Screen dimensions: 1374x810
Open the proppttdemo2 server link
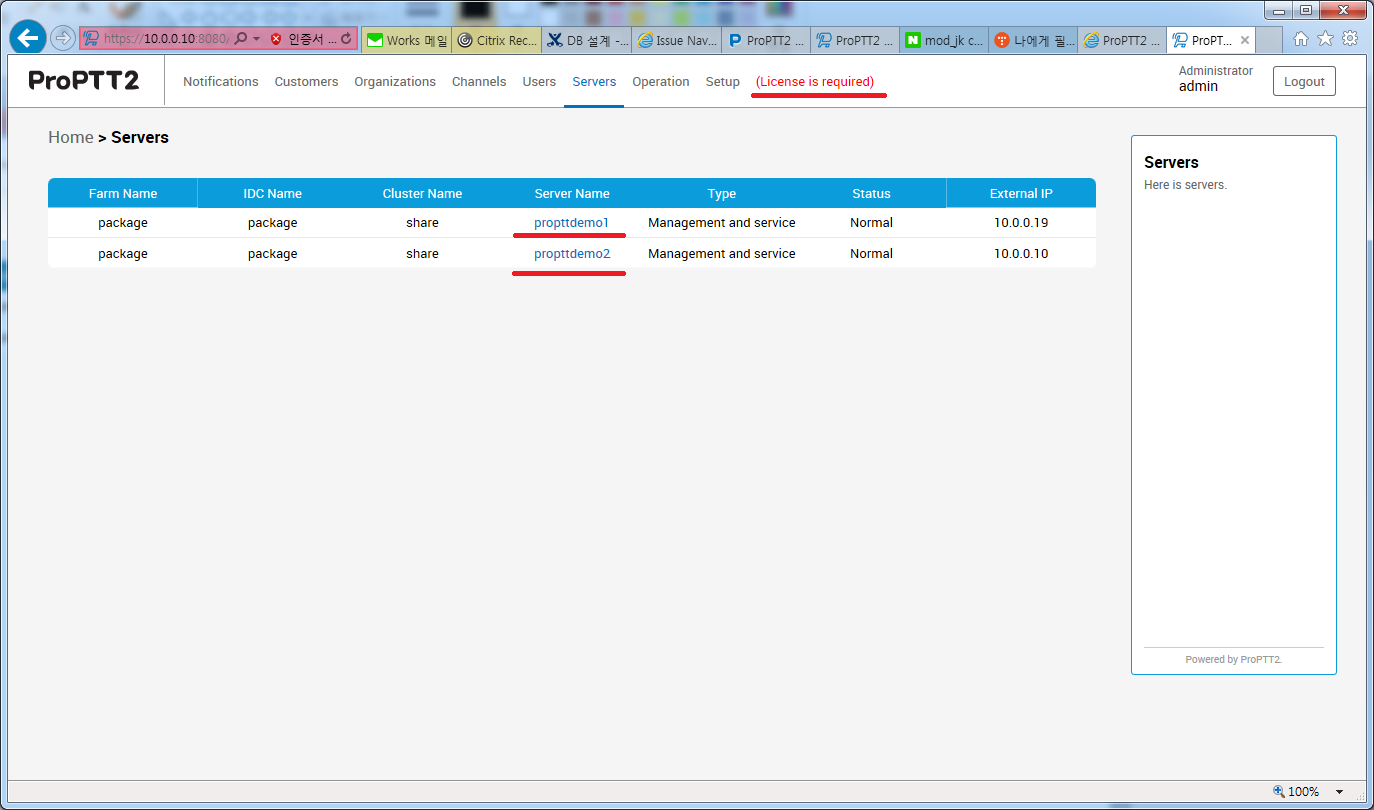(x=571, y=254)
